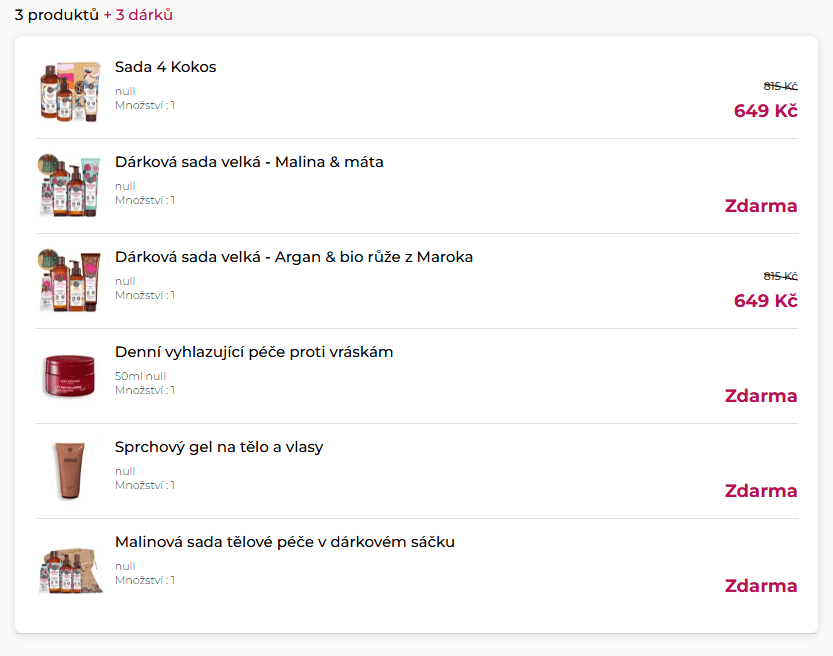Click the 649 Kč price of Argan set

pyautogui.click(x=765, y=301)
